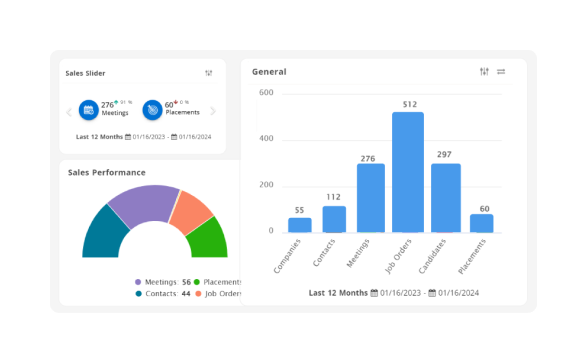This screenshot has width=587, height=363.
Task: Click General chart end date calendar icon
Action: pyautogui.click(x=432, y=293)
